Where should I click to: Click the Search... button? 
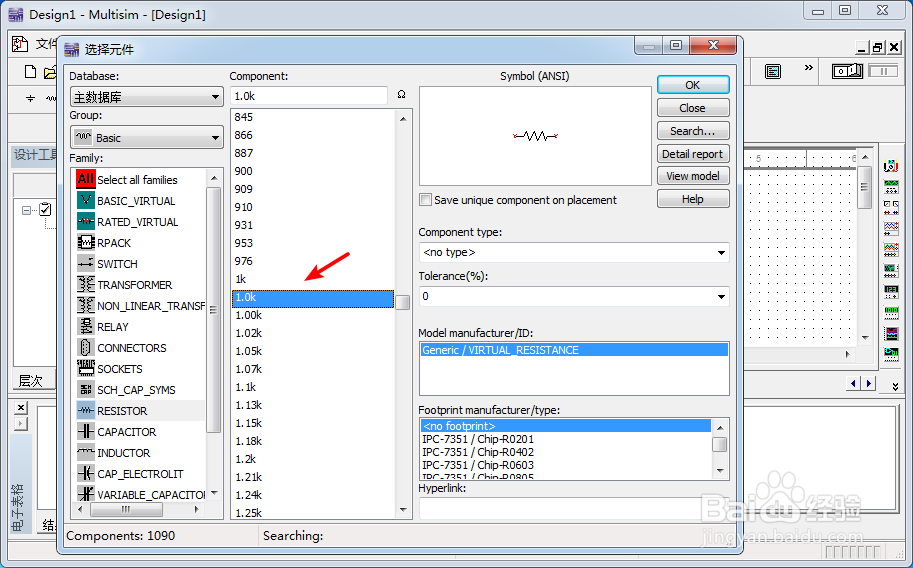click(x=692, y=131)
